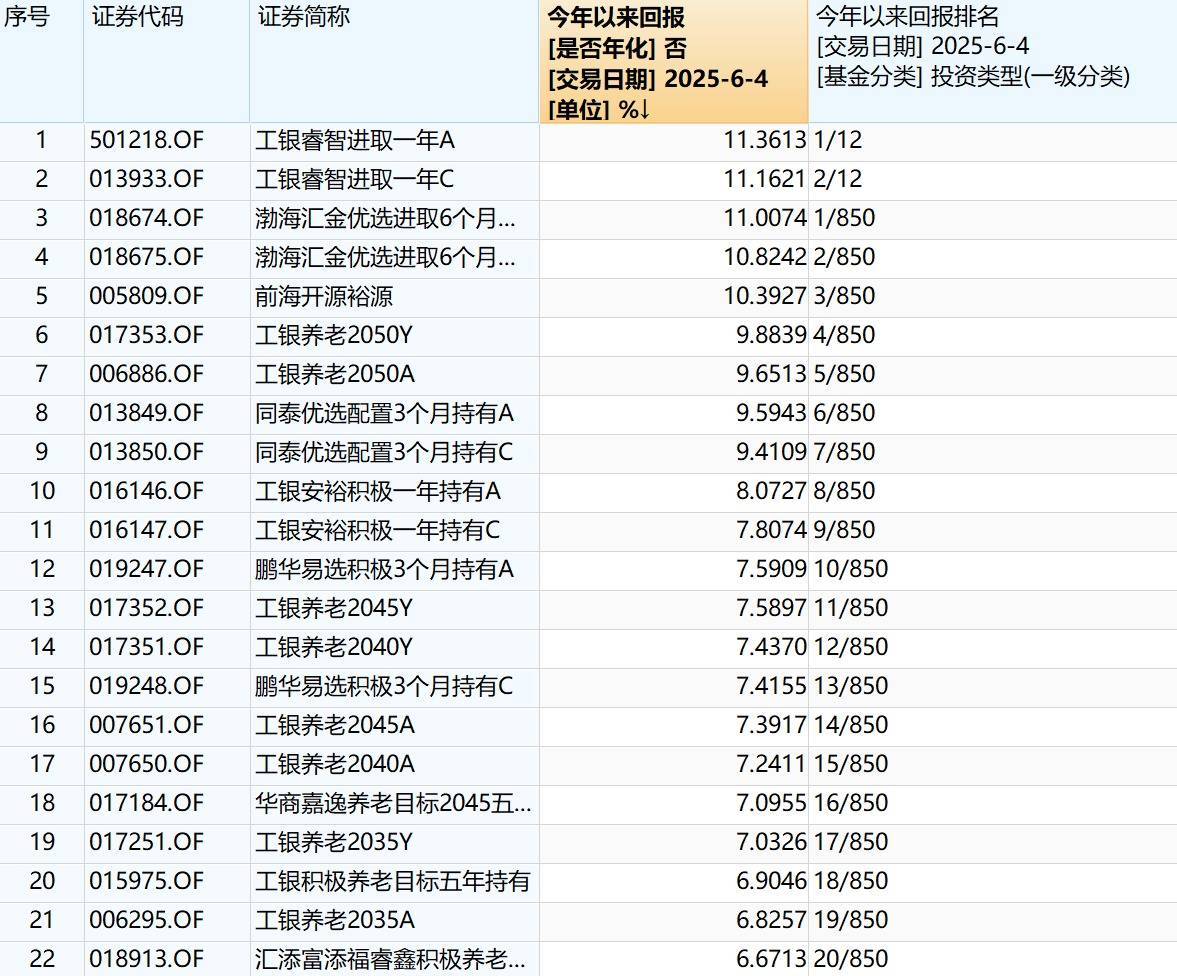The image size is (1177, 976).
Task: Click the 序号 column header
Action: click(27, 18)
